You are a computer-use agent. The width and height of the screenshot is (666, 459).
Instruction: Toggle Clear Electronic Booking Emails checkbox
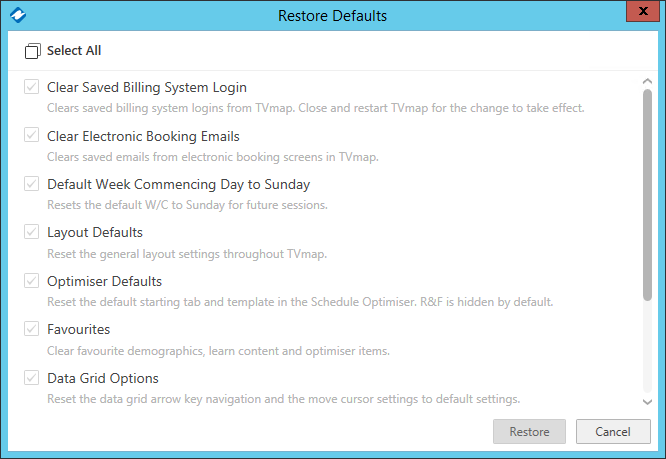(31, 135)
